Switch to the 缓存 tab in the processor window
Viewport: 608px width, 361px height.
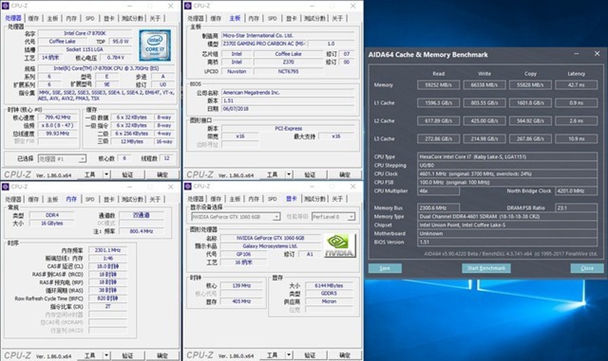point(33,18)
